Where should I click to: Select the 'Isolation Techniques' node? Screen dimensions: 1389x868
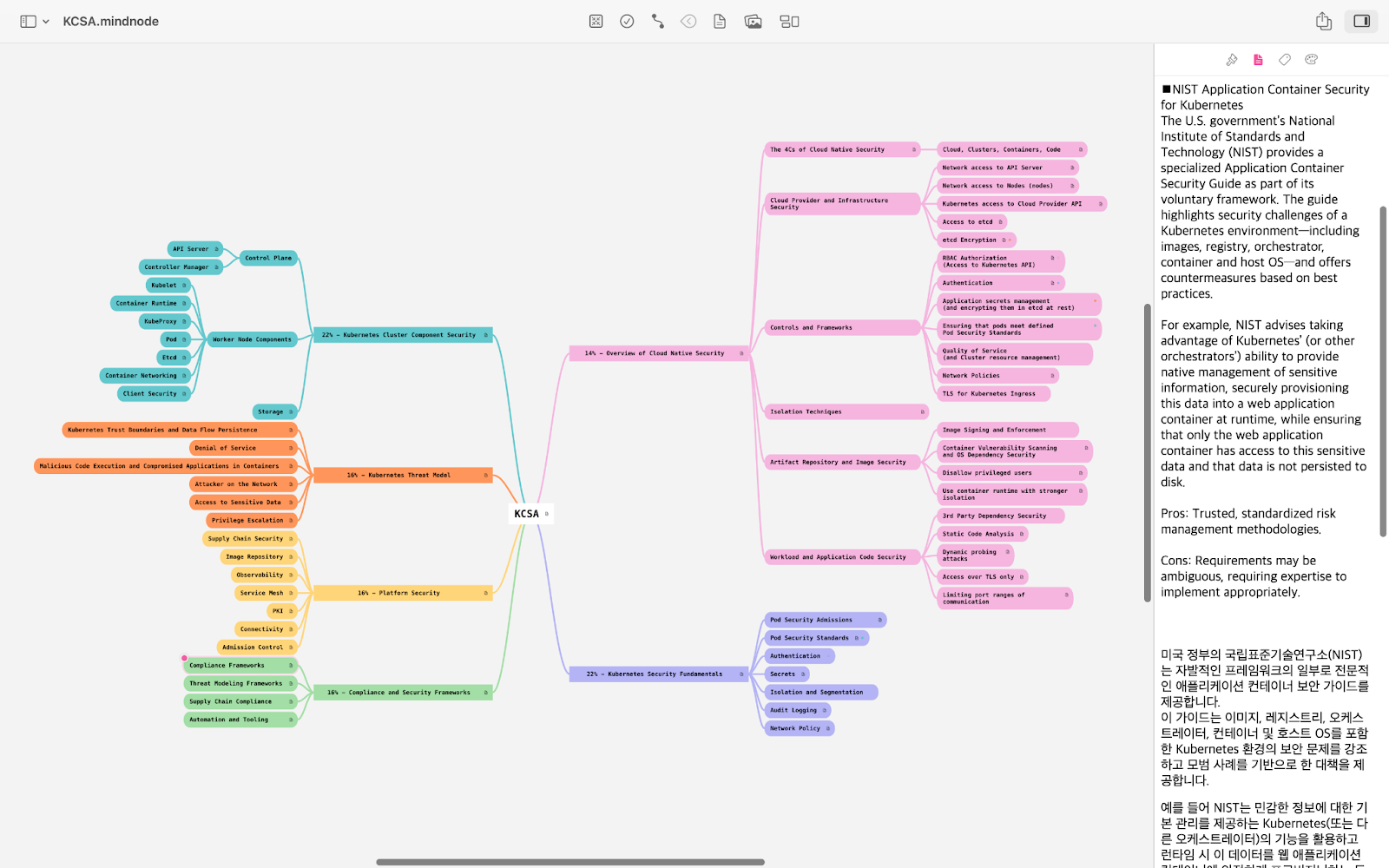tap(846, 411)
